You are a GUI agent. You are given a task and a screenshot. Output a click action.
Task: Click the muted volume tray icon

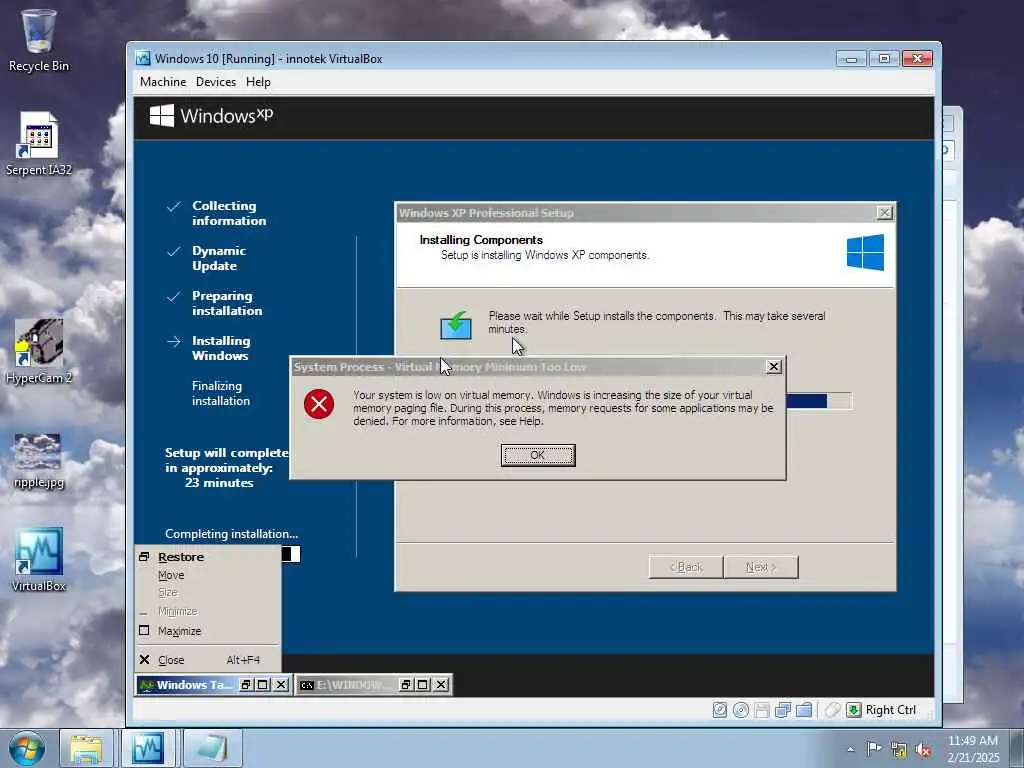pyautogui.click(x=923, y=750)
